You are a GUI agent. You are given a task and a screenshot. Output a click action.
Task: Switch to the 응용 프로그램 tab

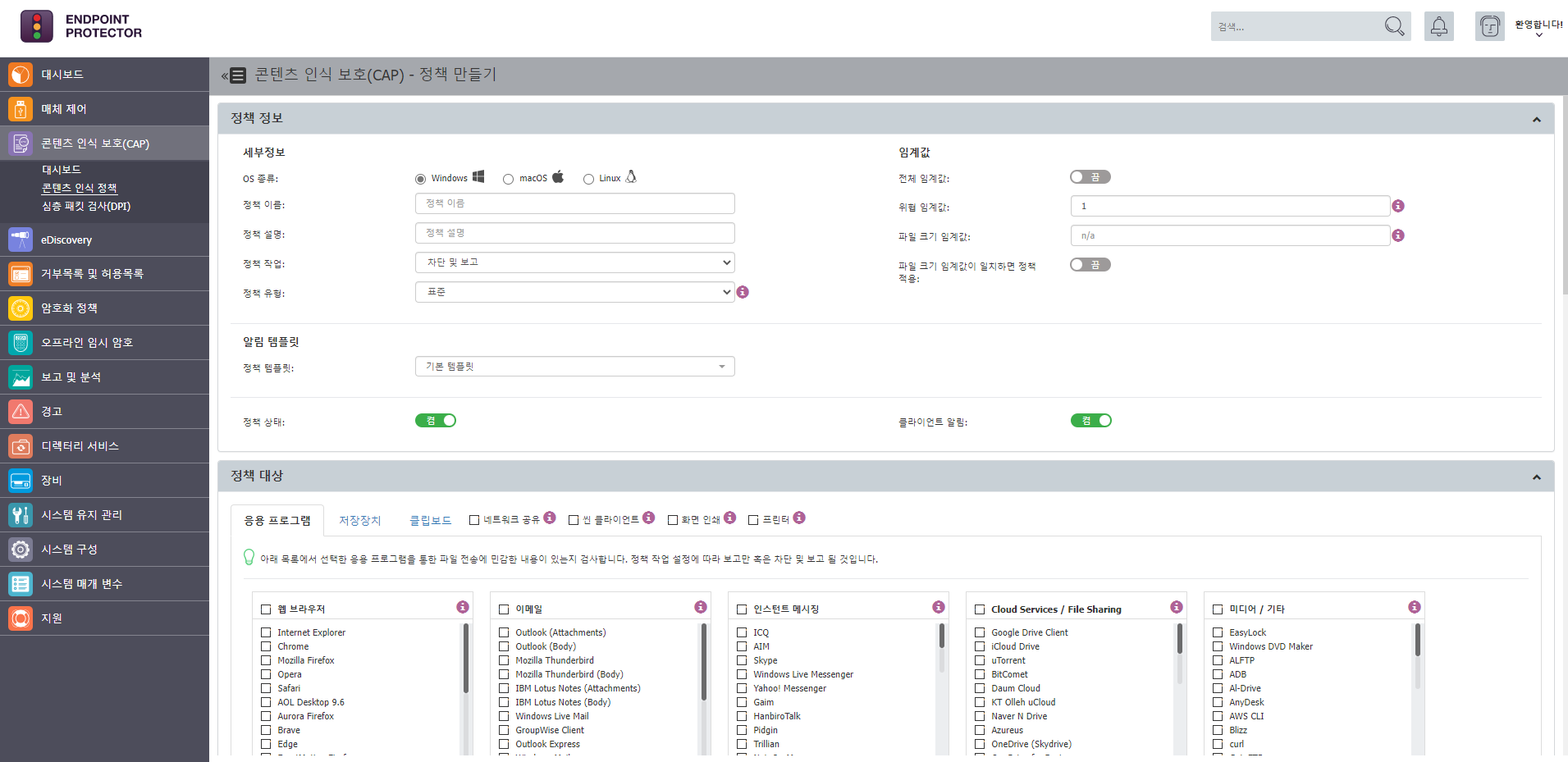pos(277,521)
